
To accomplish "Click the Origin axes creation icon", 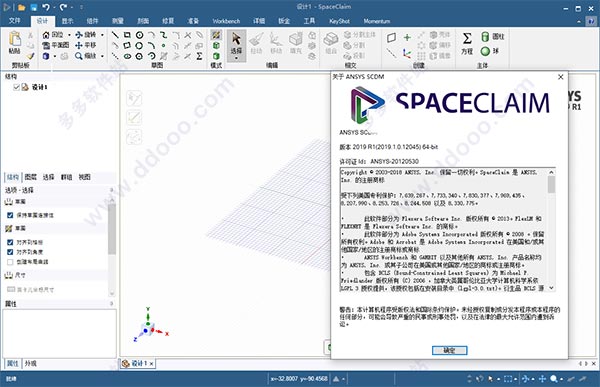I will (407, 54).
